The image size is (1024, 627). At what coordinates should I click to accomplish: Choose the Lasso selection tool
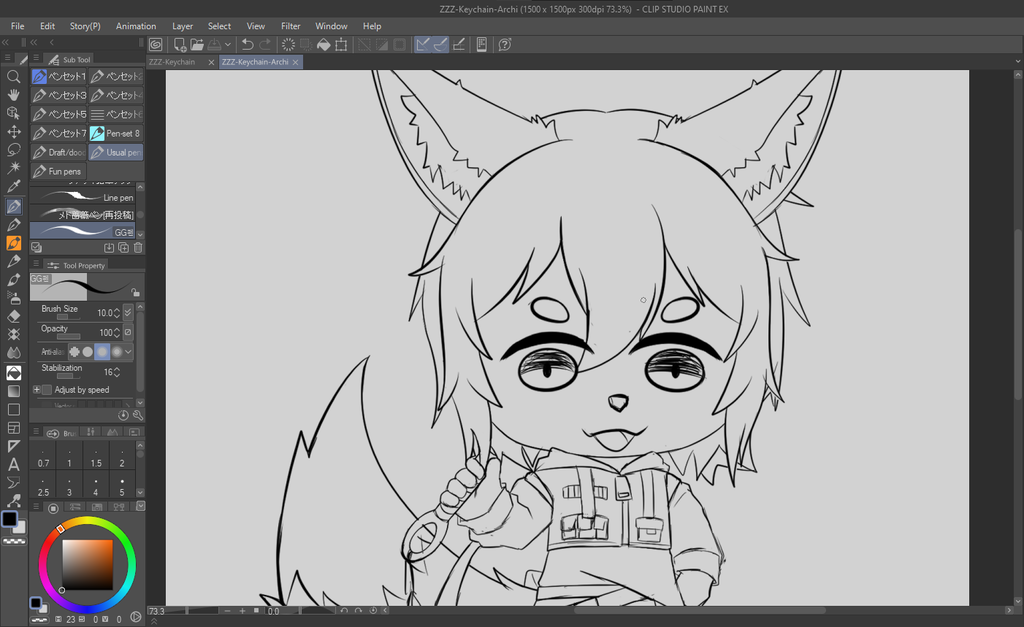pos(14,150)
